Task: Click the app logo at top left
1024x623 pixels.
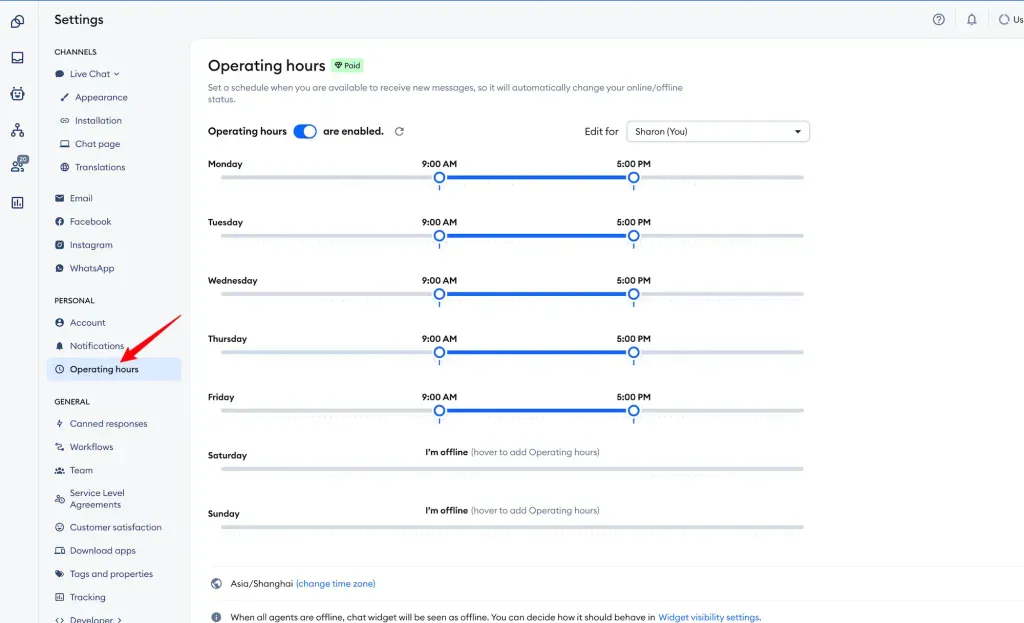Action: (18, 22)
